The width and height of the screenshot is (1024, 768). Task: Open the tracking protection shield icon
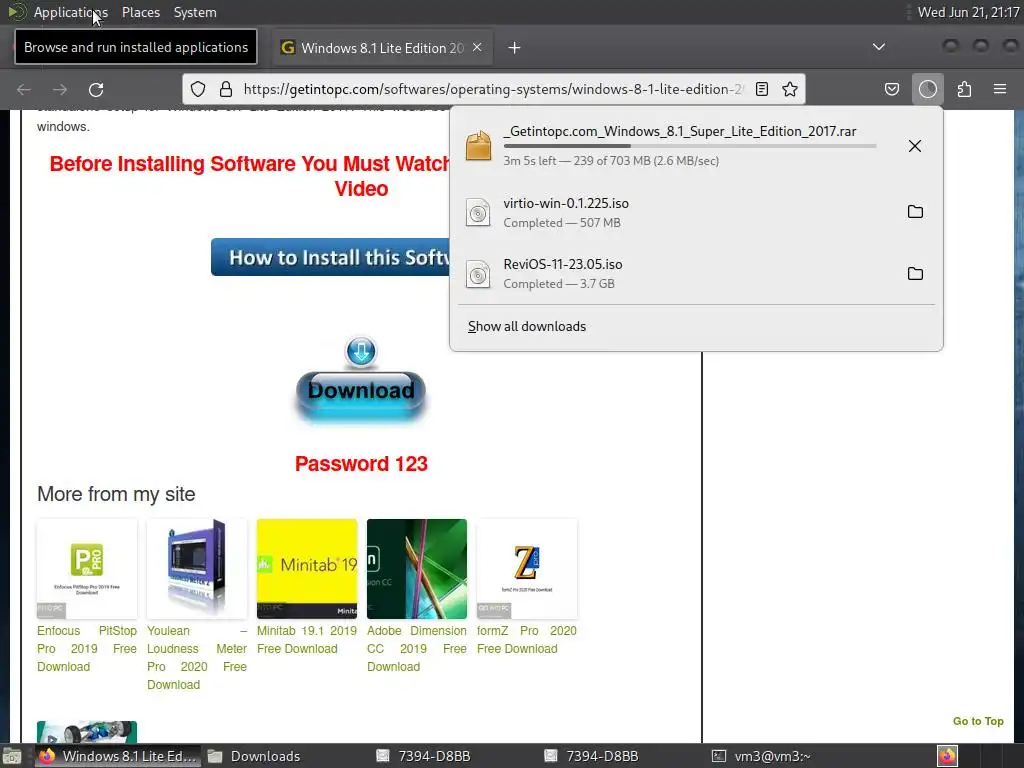(x=198, y=89)
